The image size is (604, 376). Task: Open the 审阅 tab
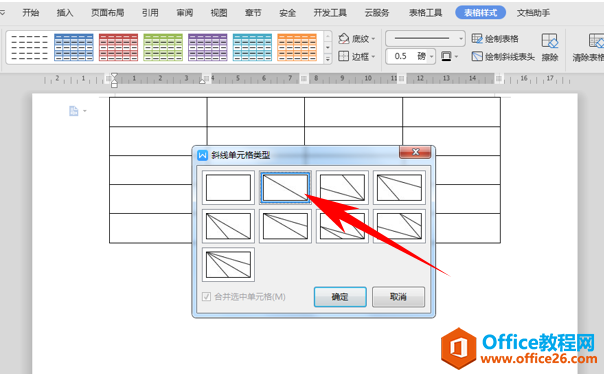coord(185,13)
